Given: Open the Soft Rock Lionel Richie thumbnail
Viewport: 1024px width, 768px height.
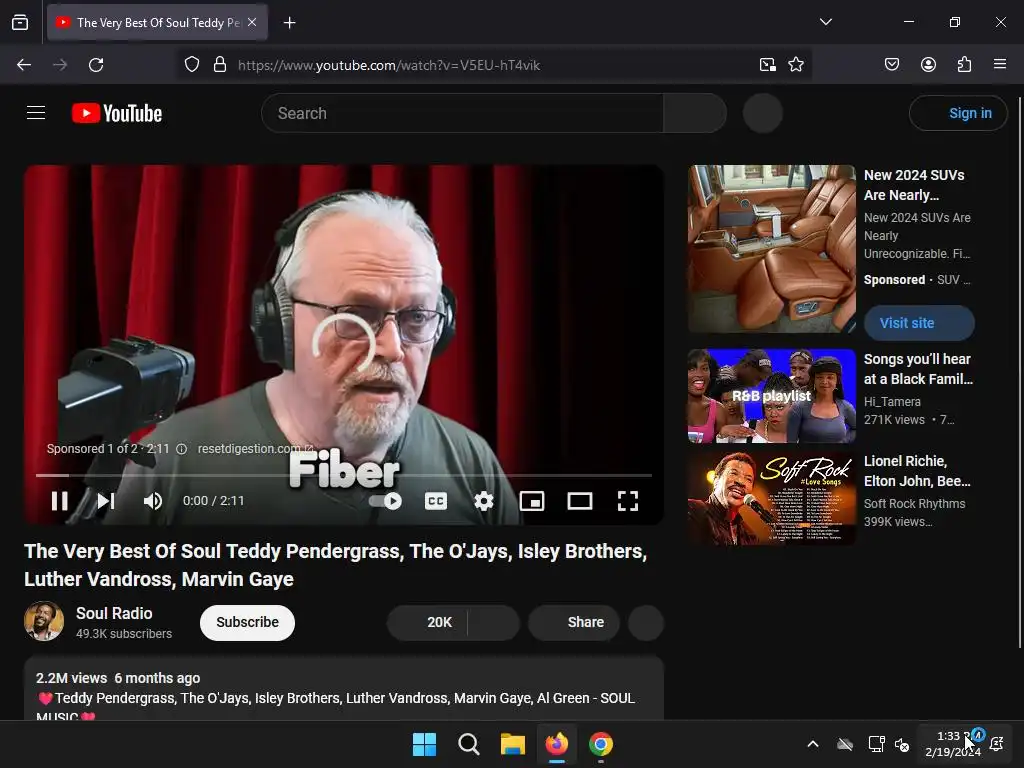Looking at the screenshot, I should [x=771, y=498].
